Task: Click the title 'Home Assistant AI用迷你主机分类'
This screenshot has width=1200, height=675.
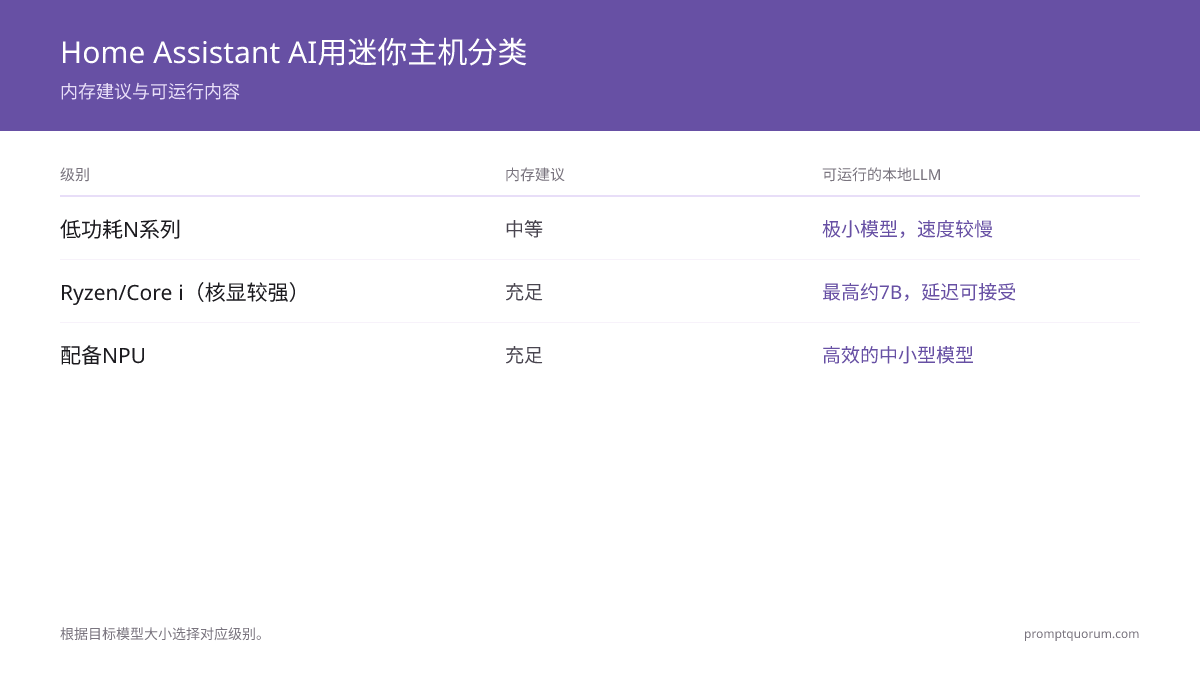Action: [x=293, y=52]
